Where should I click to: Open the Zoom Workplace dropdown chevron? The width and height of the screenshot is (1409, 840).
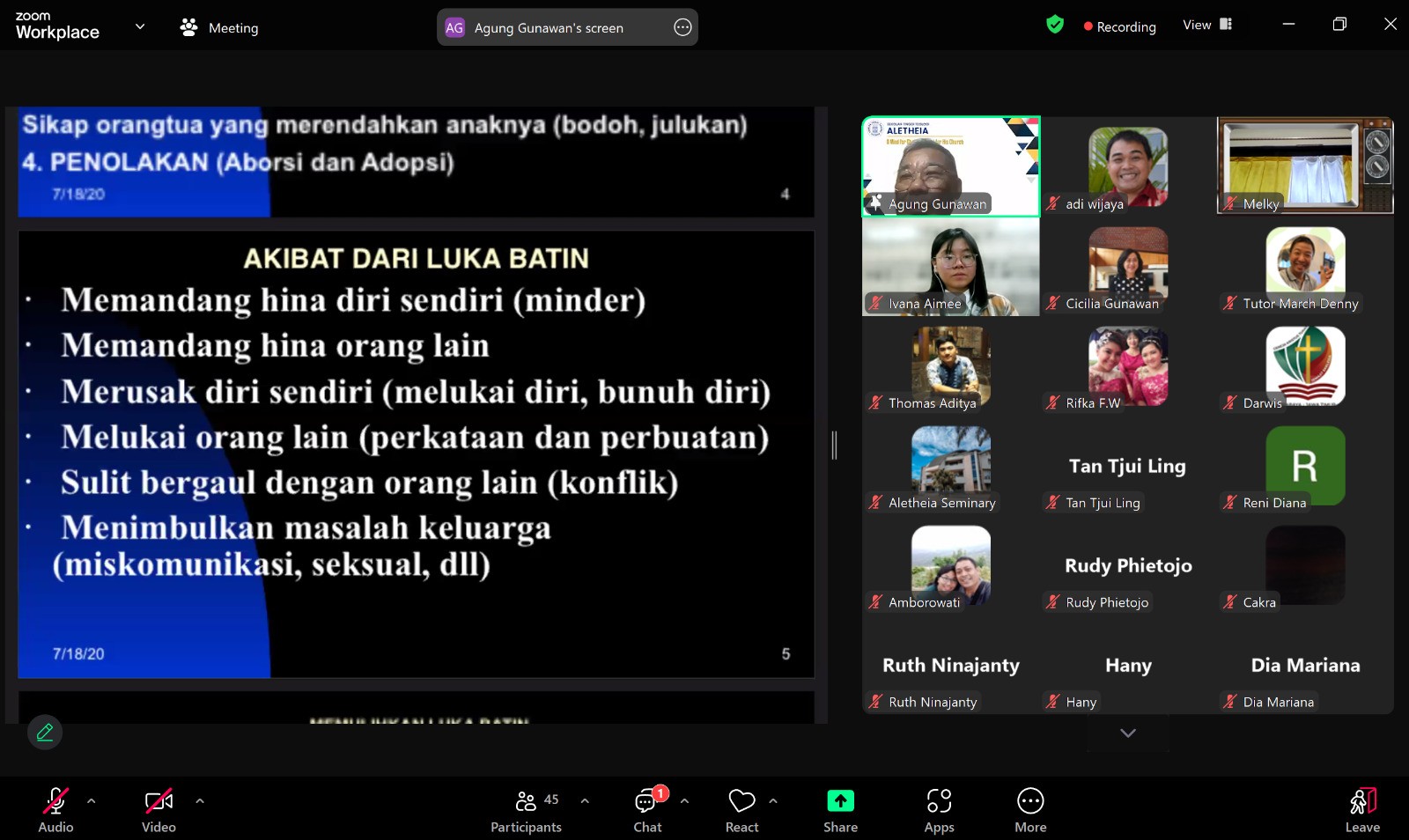(x=140, y=26)
